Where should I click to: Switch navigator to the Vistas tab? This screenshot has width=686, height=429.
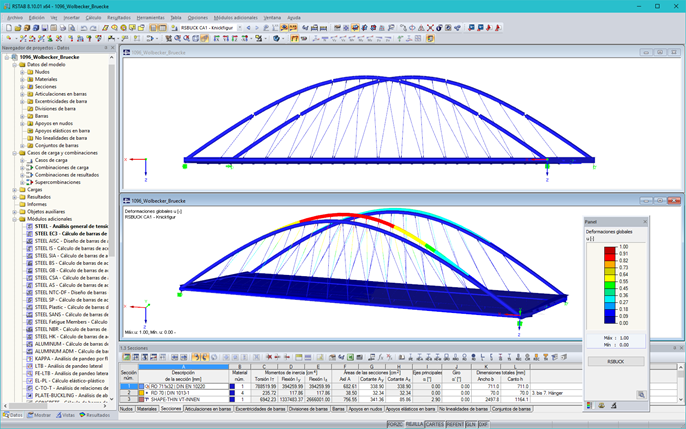pos(65,415)
